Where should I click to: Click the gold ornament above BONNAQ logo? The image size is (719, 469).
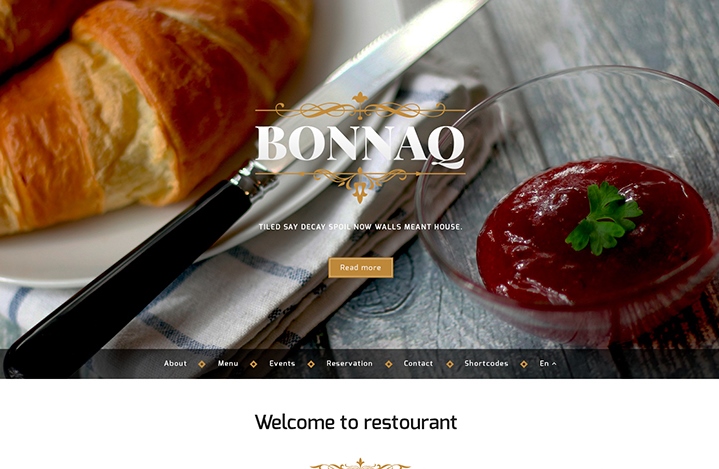tap(360, 107)
